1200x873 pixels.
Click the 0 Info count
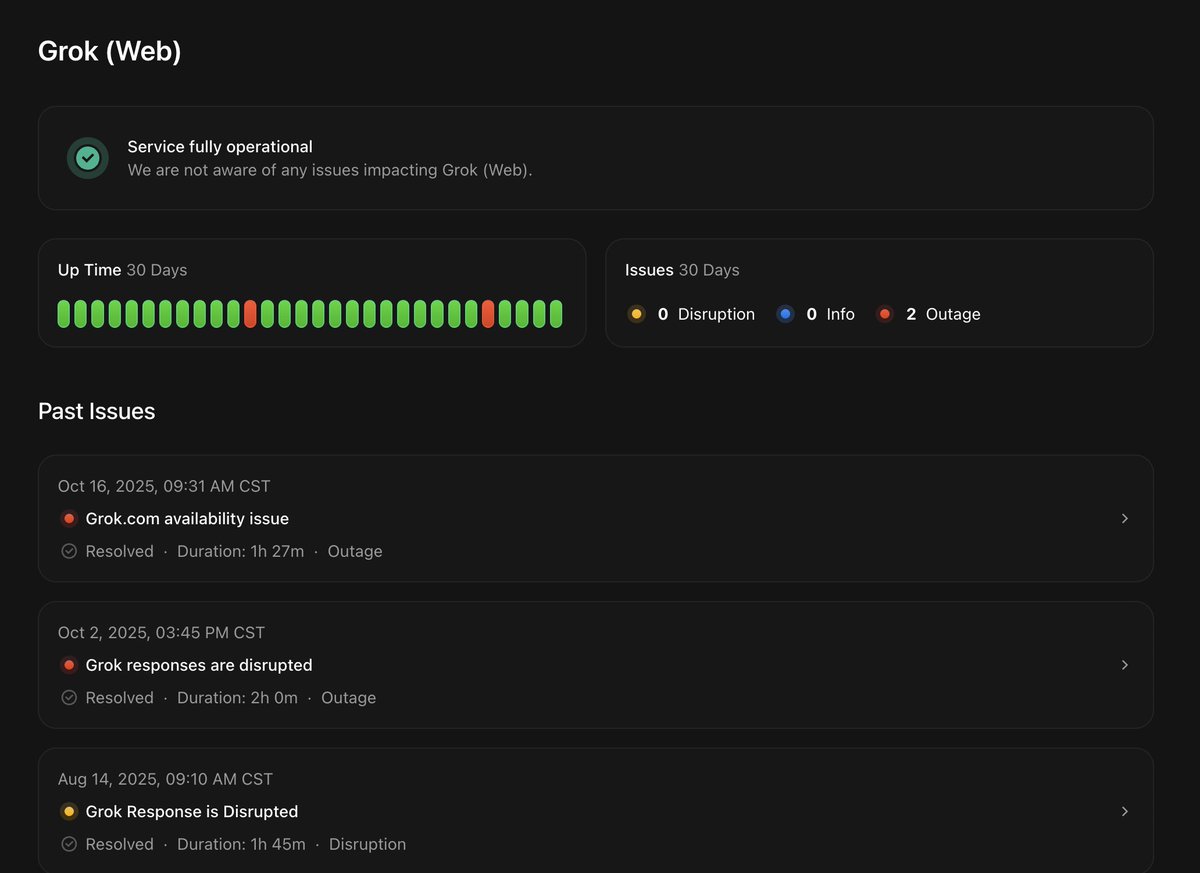(x=830, y=314)
